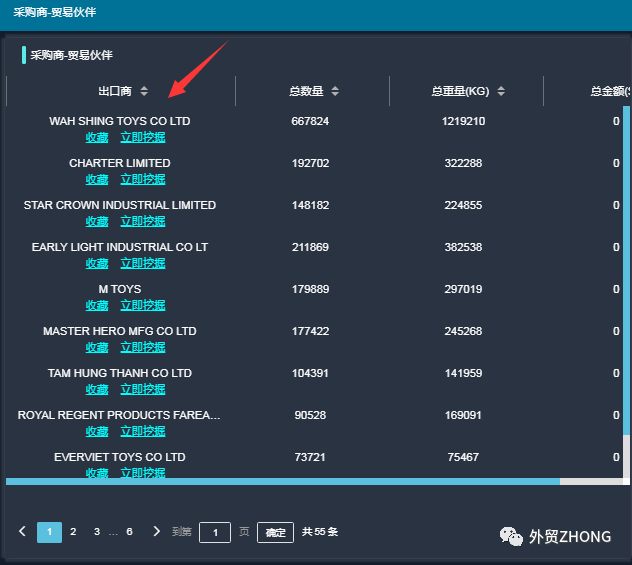Viewport: 632px width, 565px height.
Task: Go to page 3
Action: click(97, 532)
